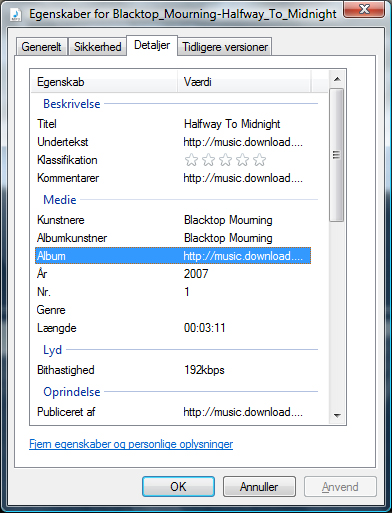Click the MP3 file icon in title bar
This screenshot has width=392, height=513.
point(16,14)
